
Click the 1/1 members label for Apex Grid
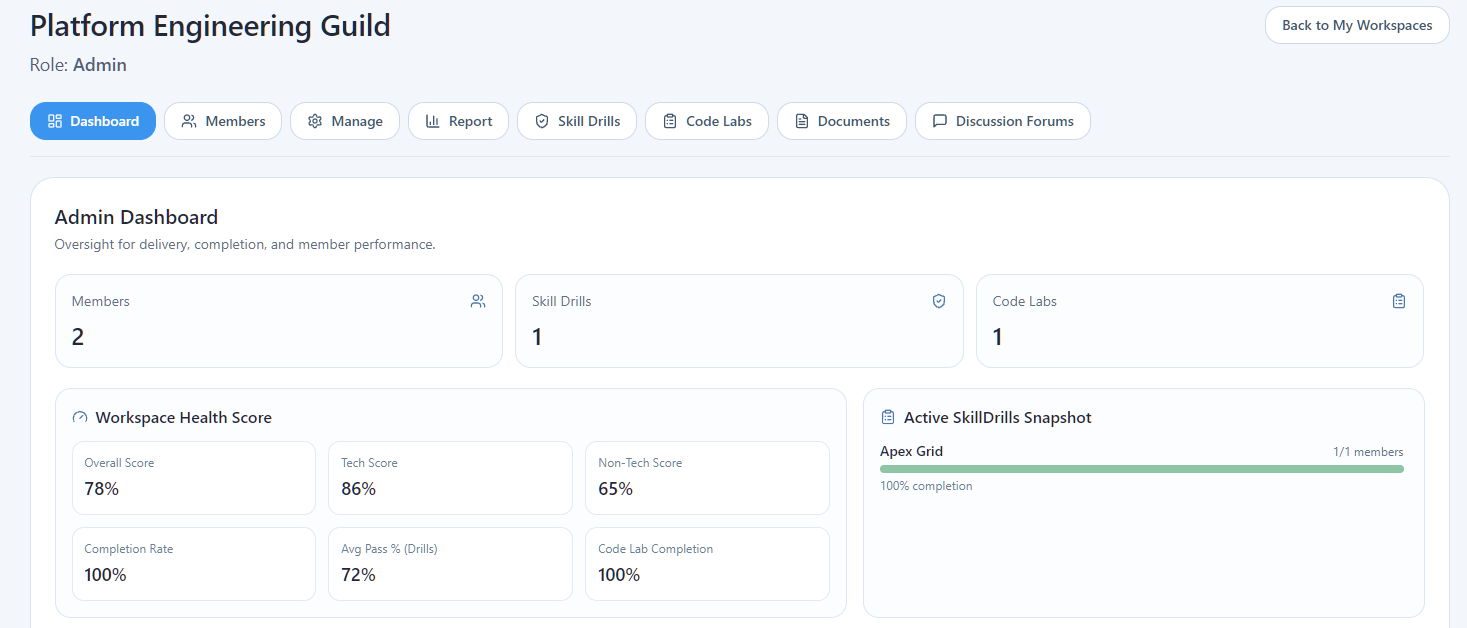click(x=1367, y=451)
